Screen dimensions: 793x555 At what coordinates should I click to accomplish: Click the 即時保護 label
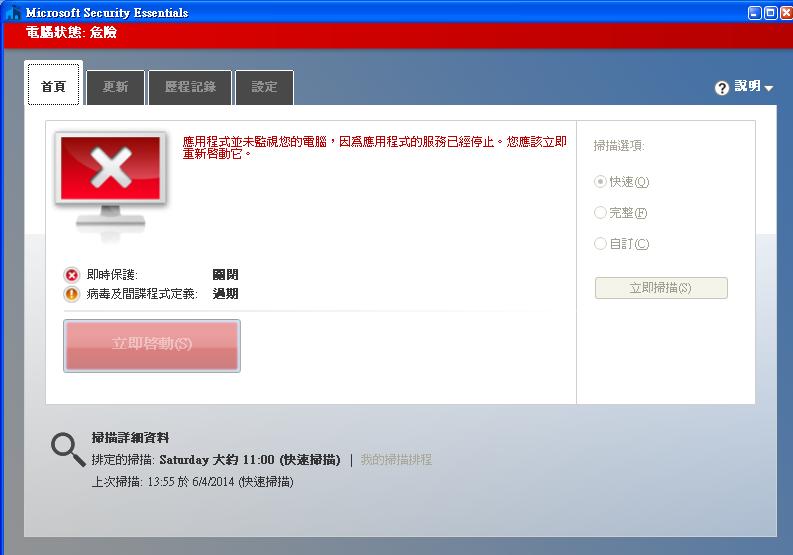(112, 275)
